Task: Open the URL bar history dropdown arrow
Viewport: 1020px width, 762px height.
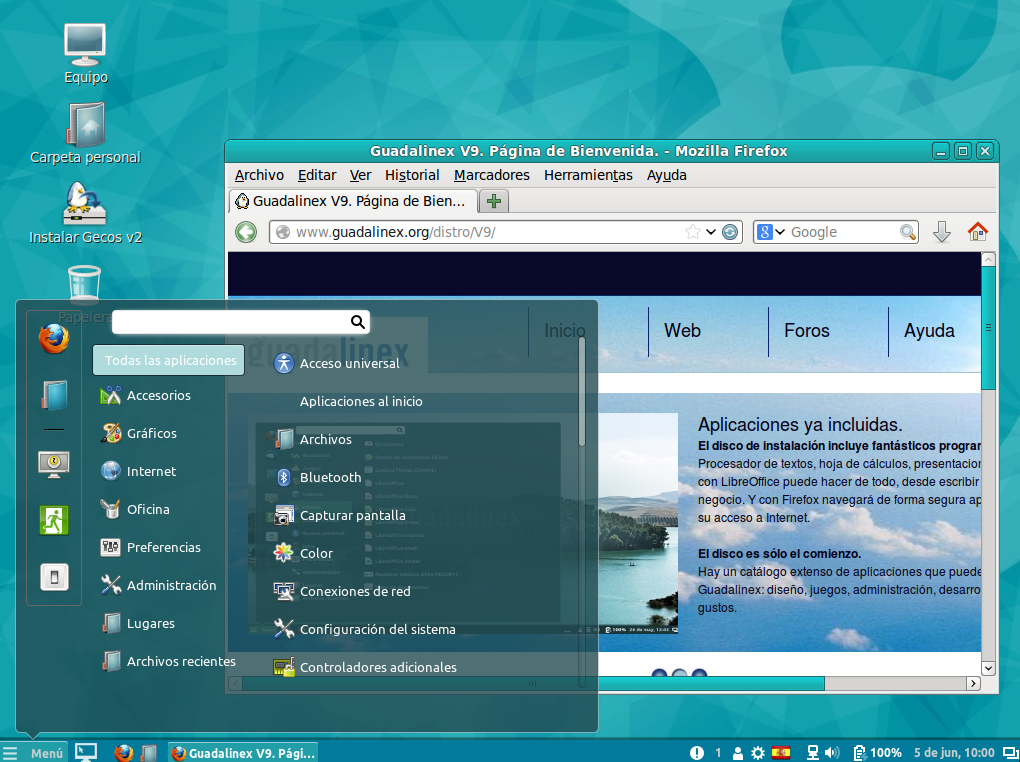Action: tap(711, 232)
